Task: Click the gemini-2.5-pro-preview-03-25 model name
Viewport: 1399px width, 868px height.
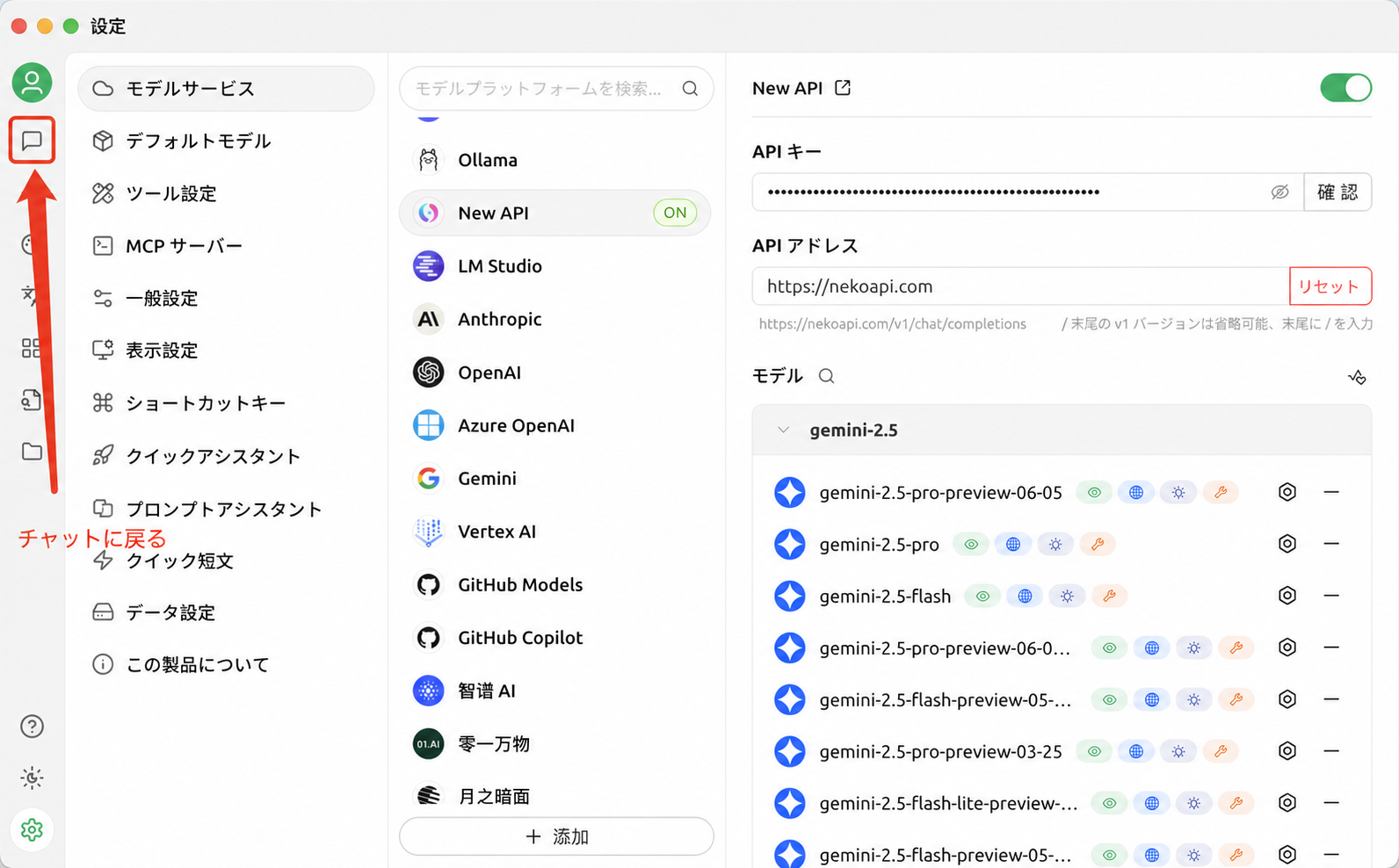Action: tap(940, 752)
